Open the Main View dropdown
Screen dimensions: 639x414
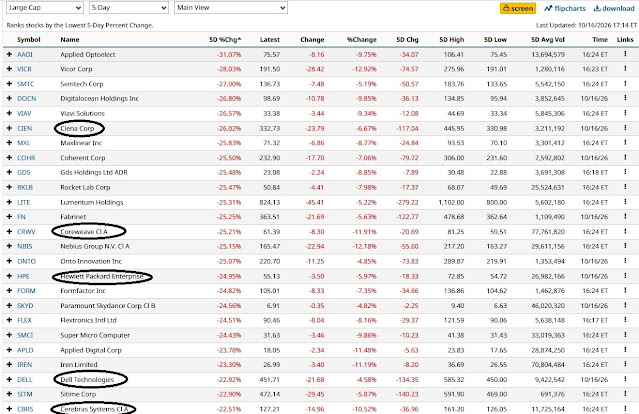(x=231, y=8)
